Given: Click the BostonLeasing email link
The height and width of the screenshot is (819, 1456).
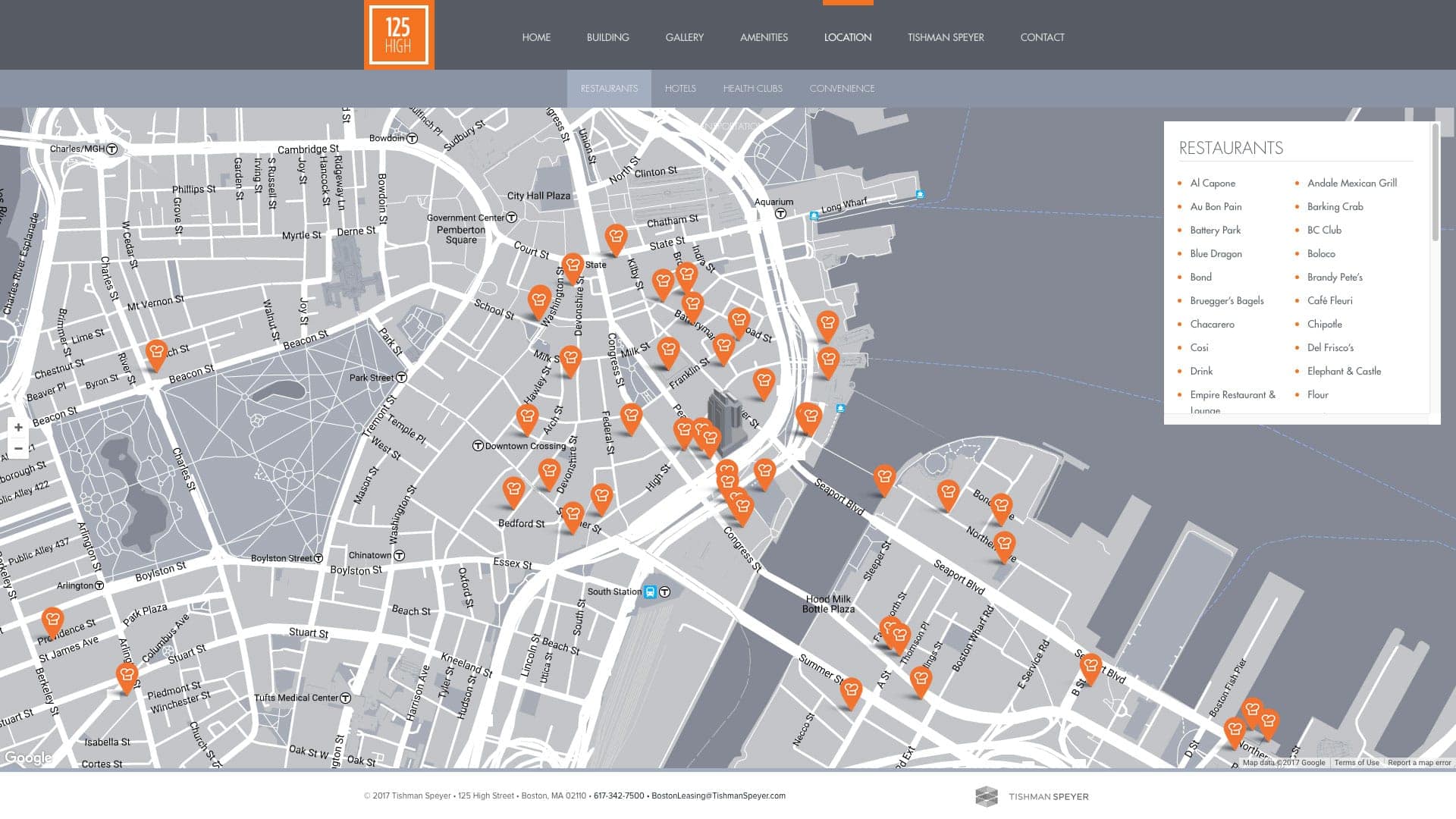Looking at the screenshot, I should tap(718, 795).
